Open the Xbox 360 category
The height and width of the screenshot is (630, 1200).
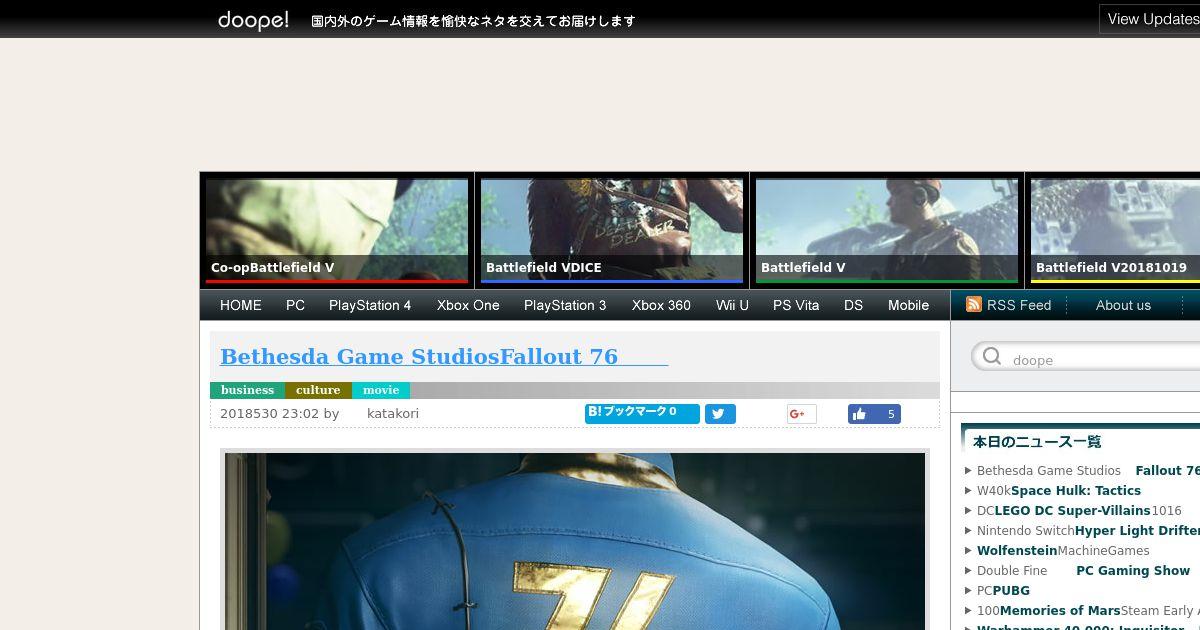pos(661,305)
